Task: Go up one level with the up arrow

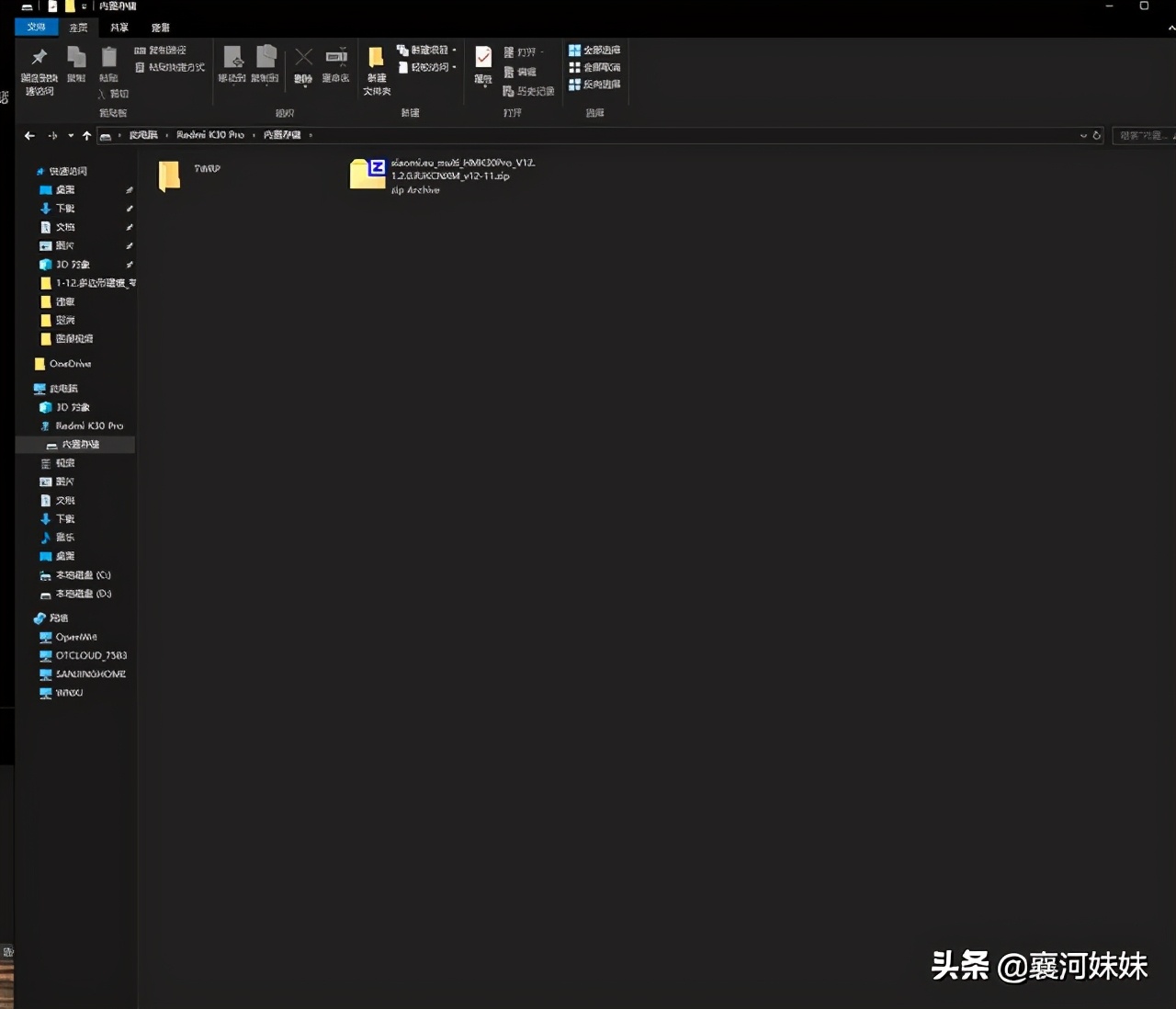Action: click(x=86, y=135)
